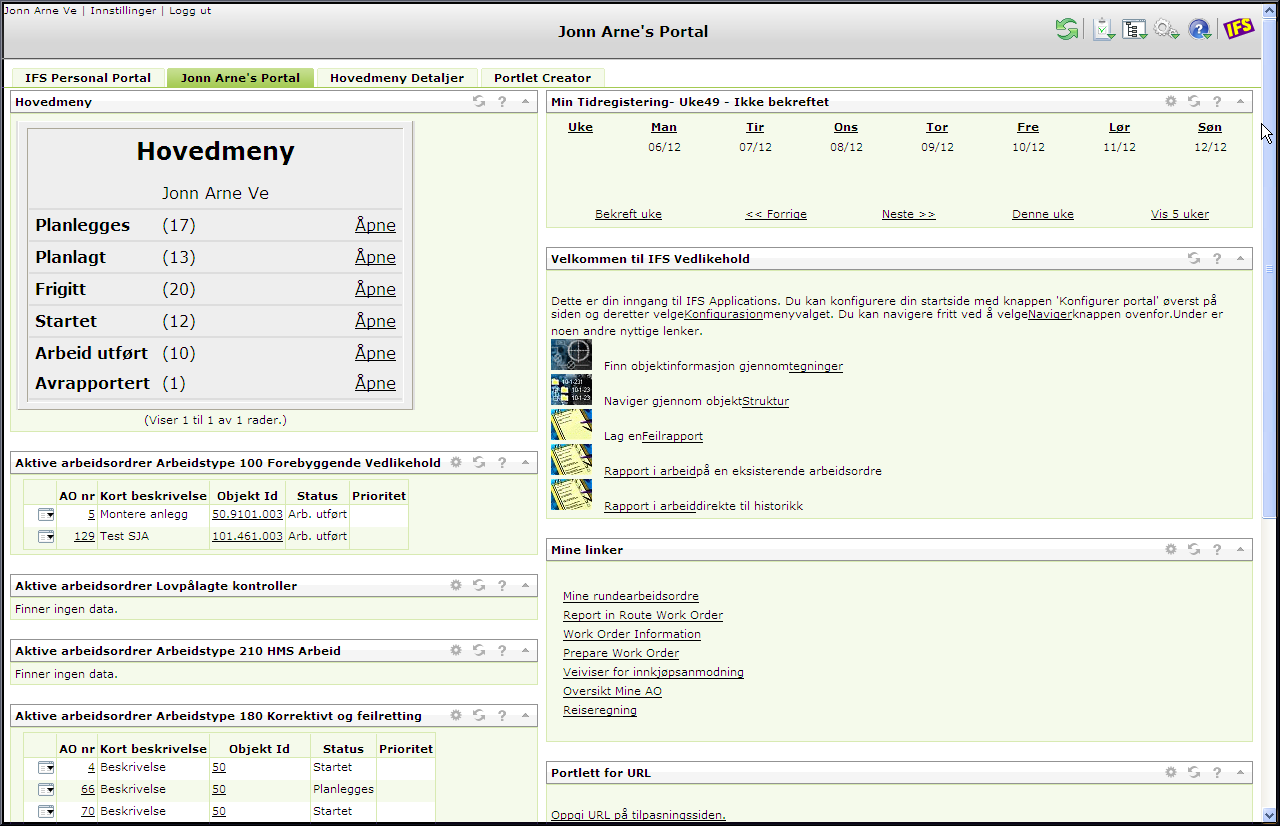Viewport: 1280px width, 826px height.
Task: Click the IFS logo icon
Action: [1239, 29]
